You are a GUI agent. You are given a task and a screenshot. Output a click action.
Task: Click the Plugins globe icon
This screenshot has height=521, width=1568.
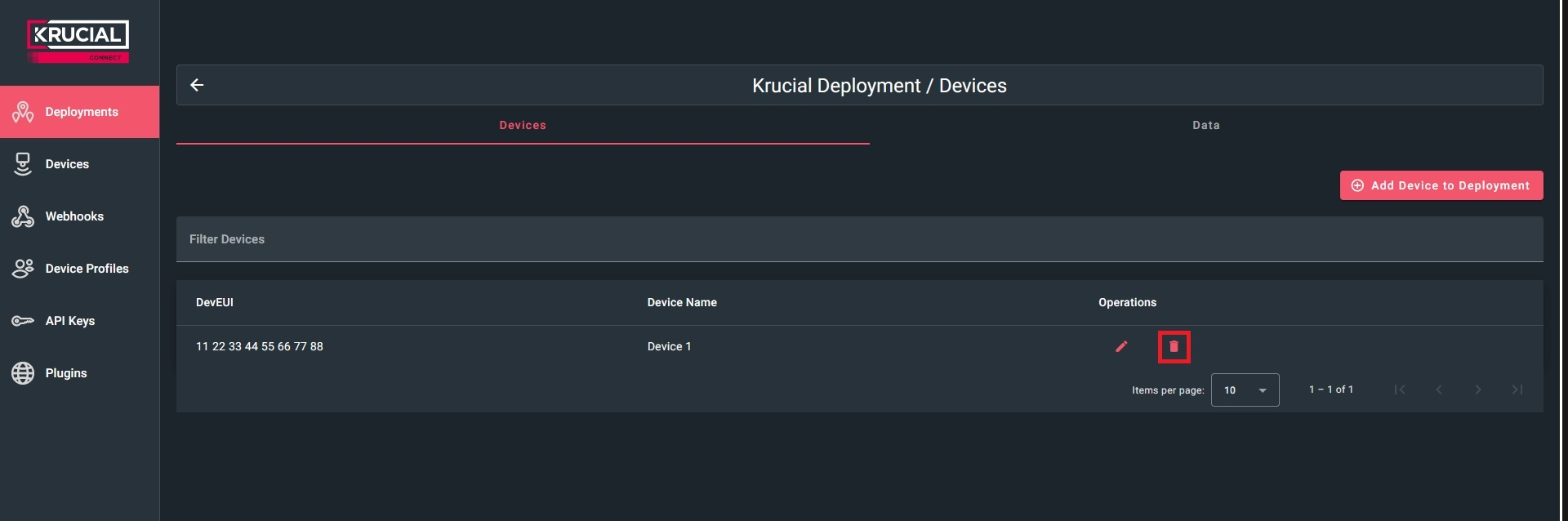tap(23, 373)
